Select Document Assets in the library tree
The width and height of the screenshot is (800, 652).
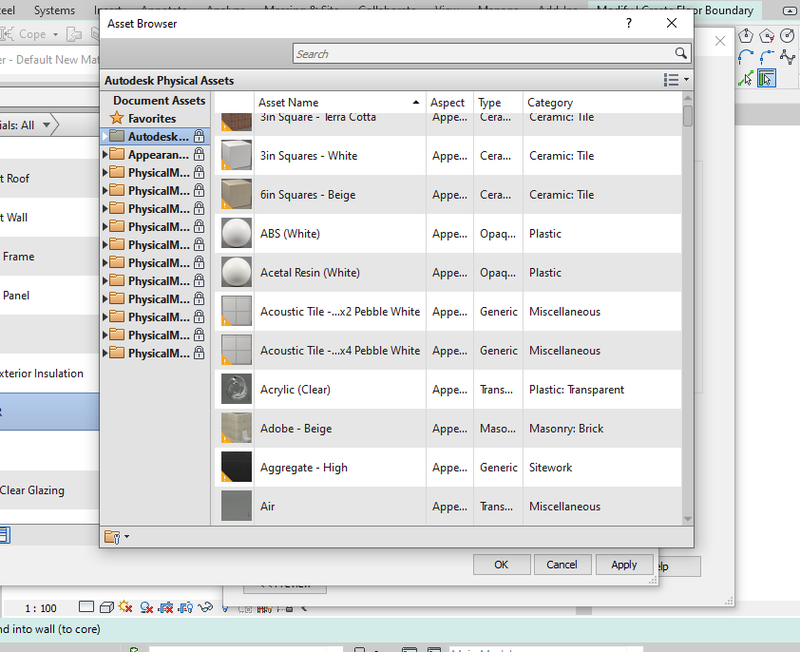(159, 101)
